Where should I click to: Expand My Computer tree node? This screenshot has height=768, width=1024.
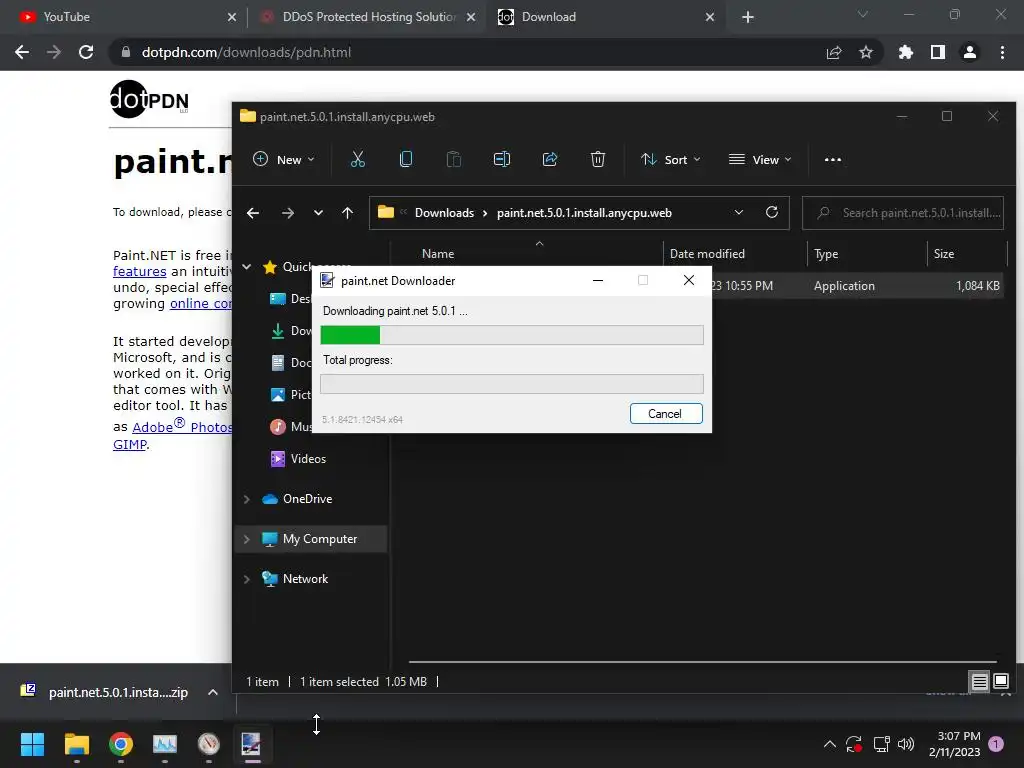pyautogui.click(x=247, y=539)
